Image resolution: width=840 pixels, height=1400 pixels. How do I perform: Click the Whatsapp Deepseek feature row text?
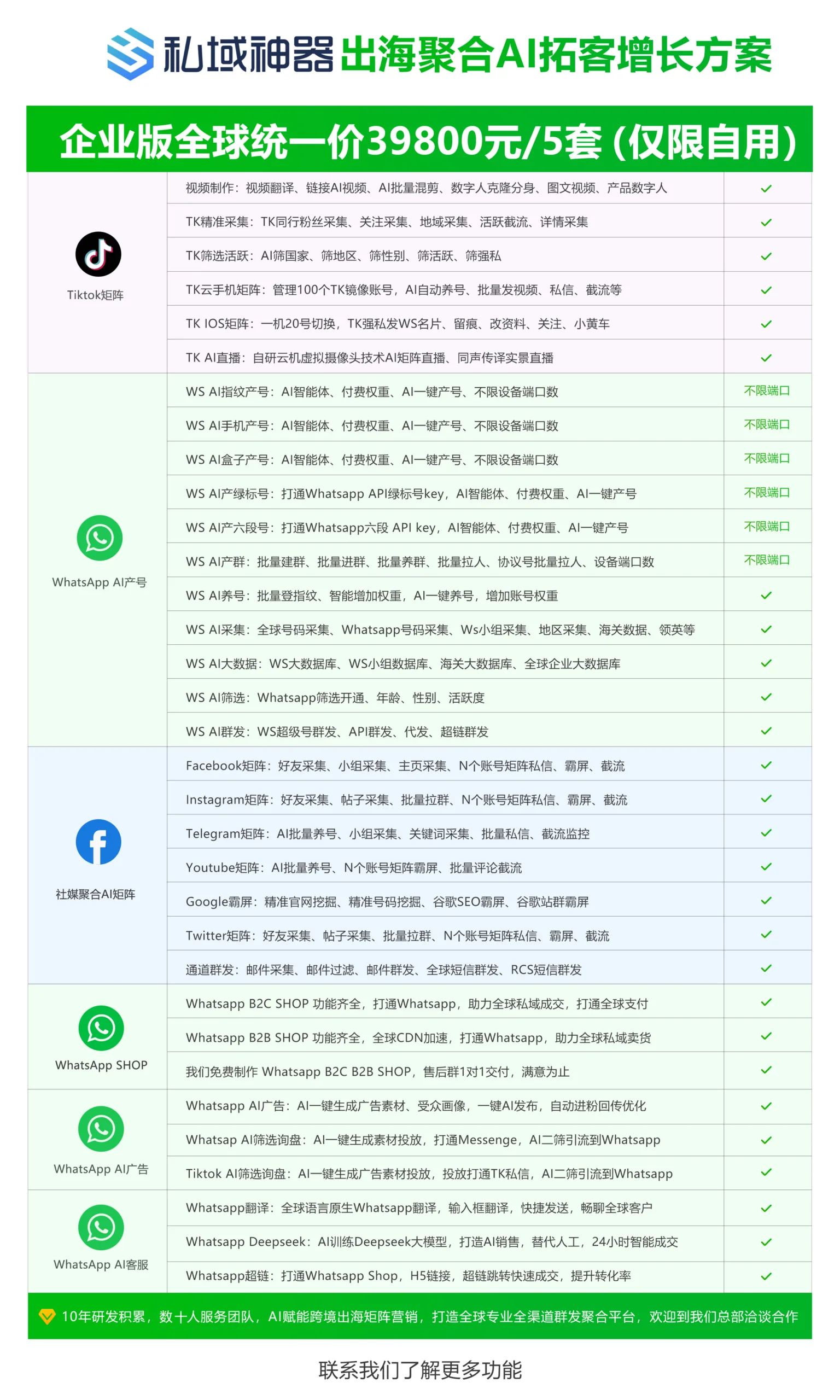(431, 1241)
